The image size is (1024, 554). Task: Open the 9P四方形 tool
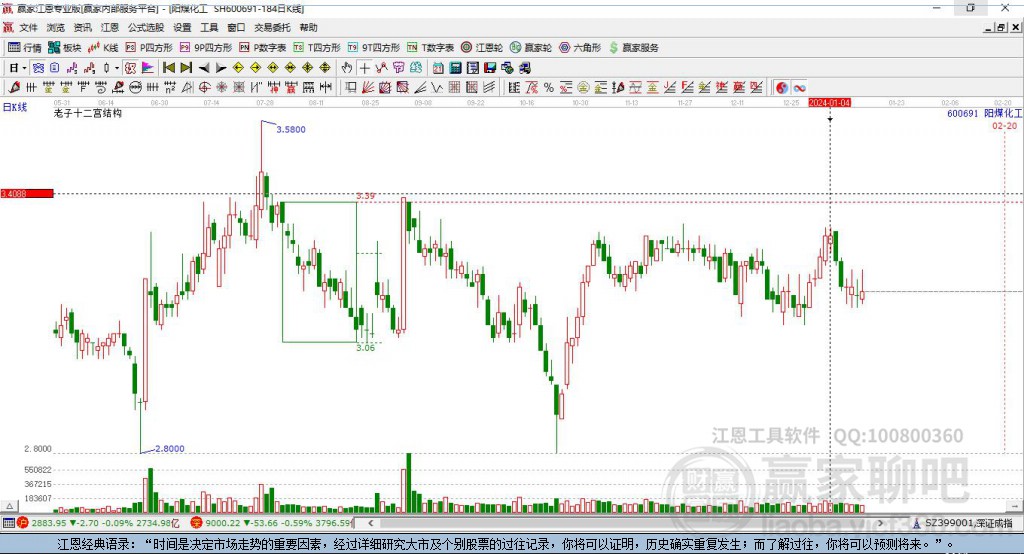[206, 48]
